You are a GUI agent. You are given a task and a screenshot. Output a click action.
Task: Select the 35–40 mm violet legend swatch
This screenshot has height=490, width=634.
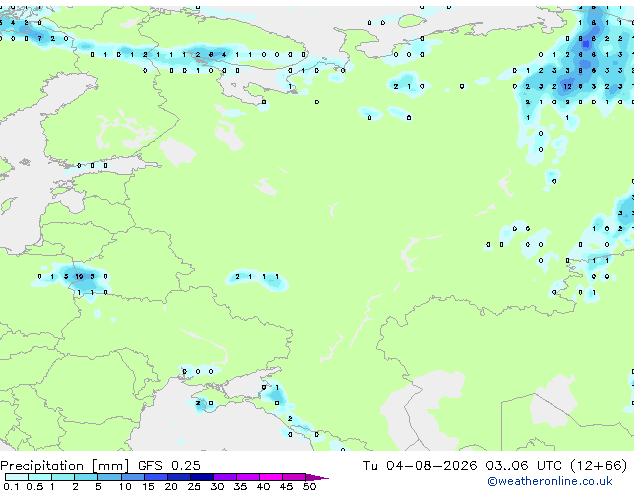pos(248,477)
